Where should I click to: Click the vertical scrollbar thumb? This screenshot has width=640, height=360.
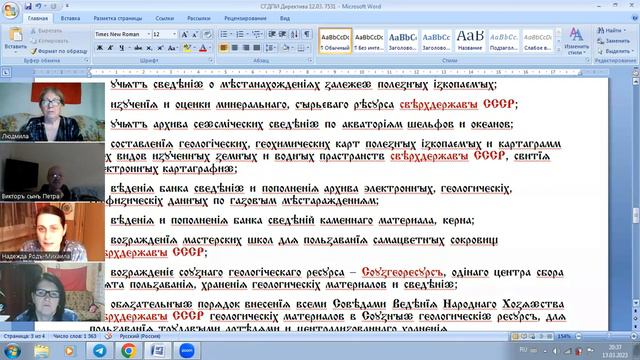tap(636, 216)
